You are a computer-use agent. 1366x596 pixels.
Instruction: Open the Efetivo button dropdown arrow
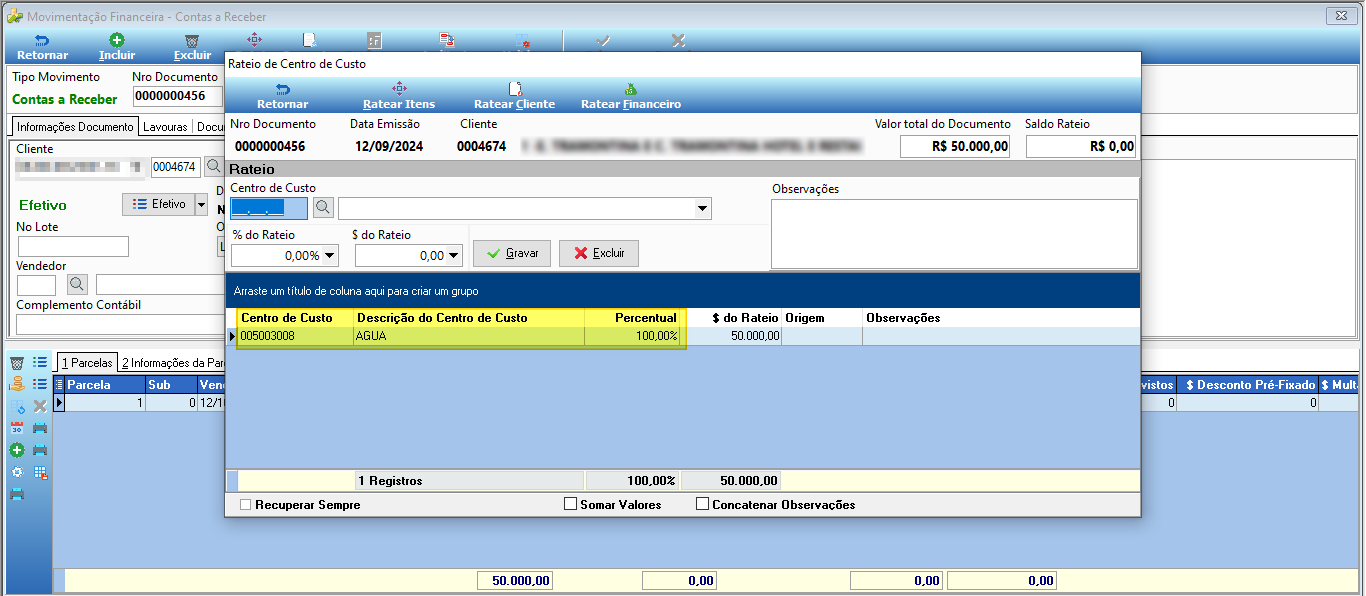(201, 204)
